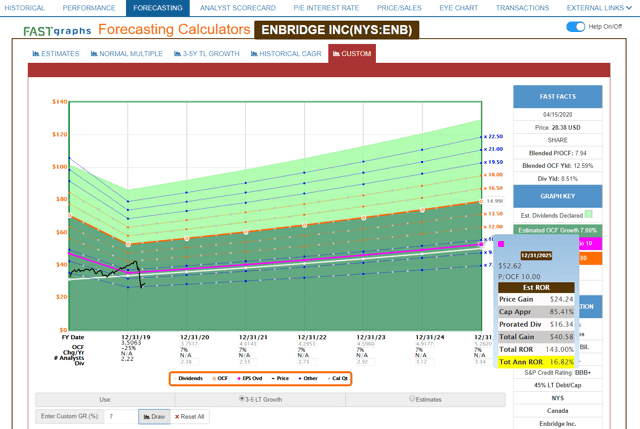The height and width of the screenshot is (429, 640).
Task: Click the Custom tab chart icon
Action: [337, 53]
